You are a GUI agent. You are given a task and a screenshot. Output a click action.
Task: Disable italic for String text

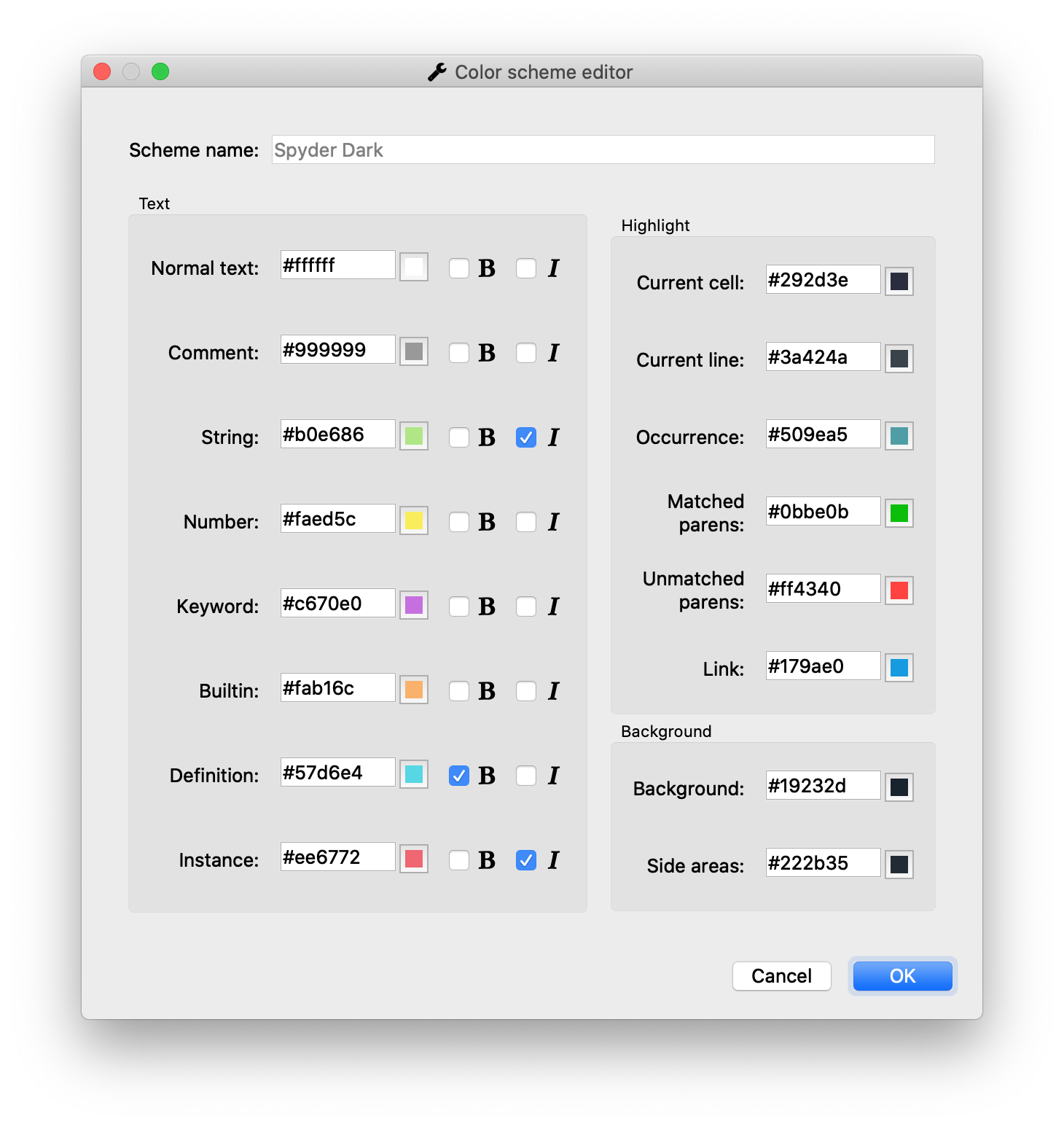pos(526,437)
